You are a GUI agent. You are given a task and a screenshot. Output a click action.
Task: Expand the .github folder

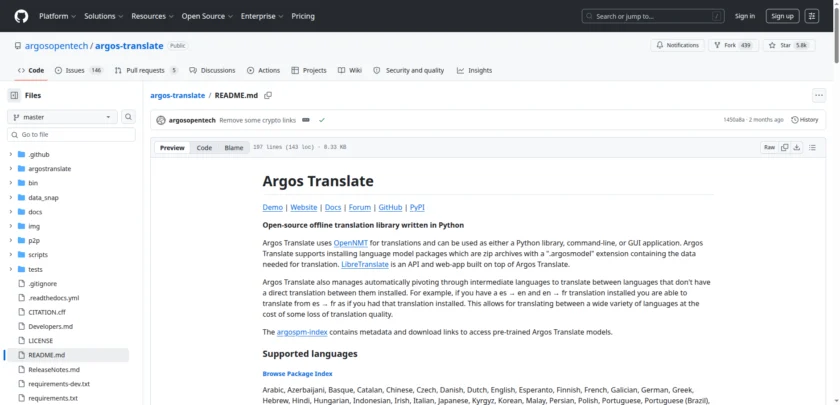coord(11,154)
